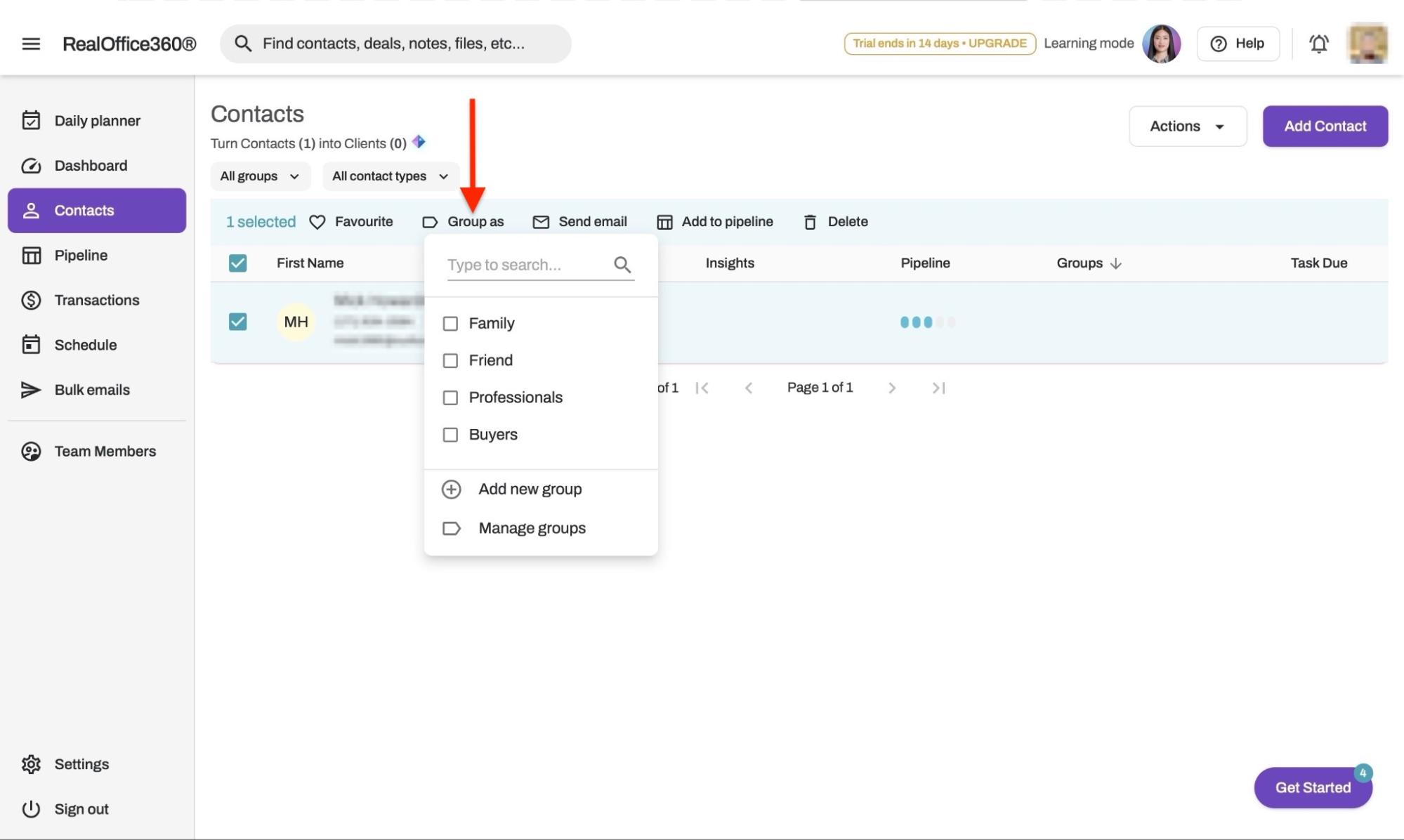Uncheck the MH contact row checkbox
Image resolution: width=1404 pixels, height=840 pixels.
click(x=237, y=322)
